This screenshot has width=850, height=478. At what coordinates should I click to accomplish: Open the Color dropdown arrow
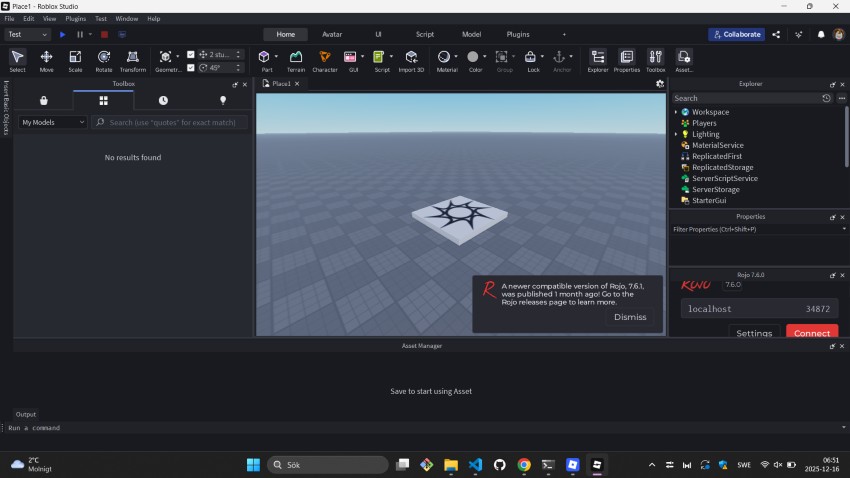(485, 56)
